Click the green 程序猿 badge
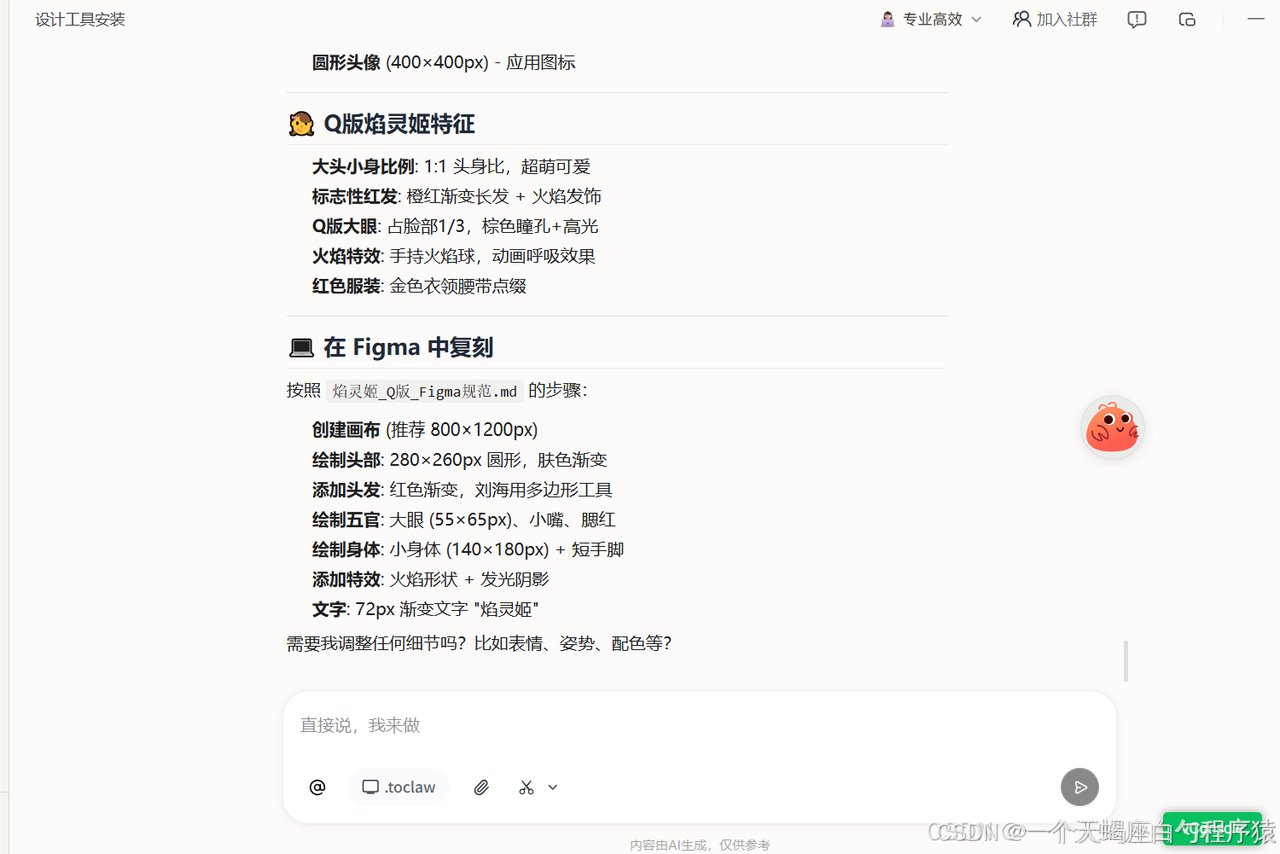 (1212, 829)
